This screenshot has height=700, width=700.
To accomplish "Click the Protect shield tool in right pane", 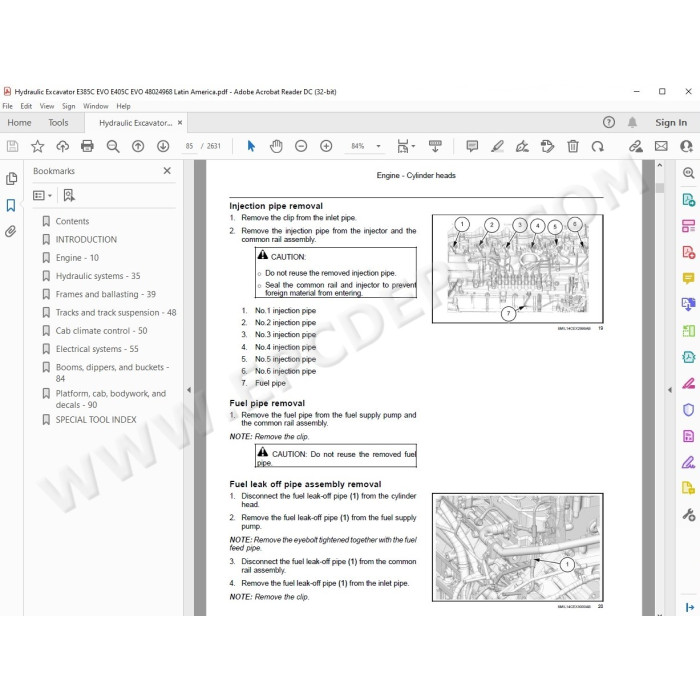I will [688, 409].
